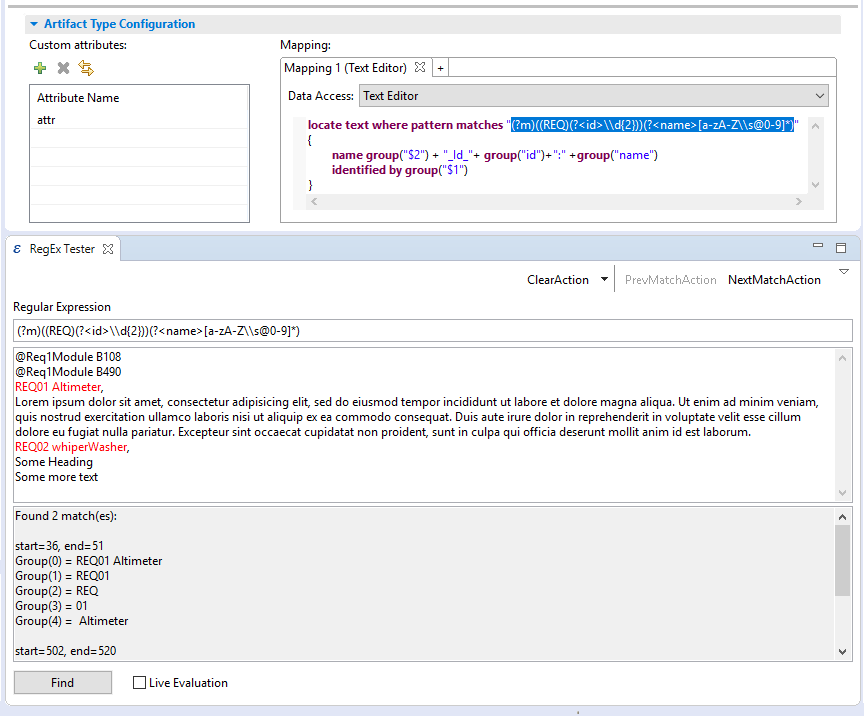
Task: Close the Mapping 1 tab
Action: 420,68
